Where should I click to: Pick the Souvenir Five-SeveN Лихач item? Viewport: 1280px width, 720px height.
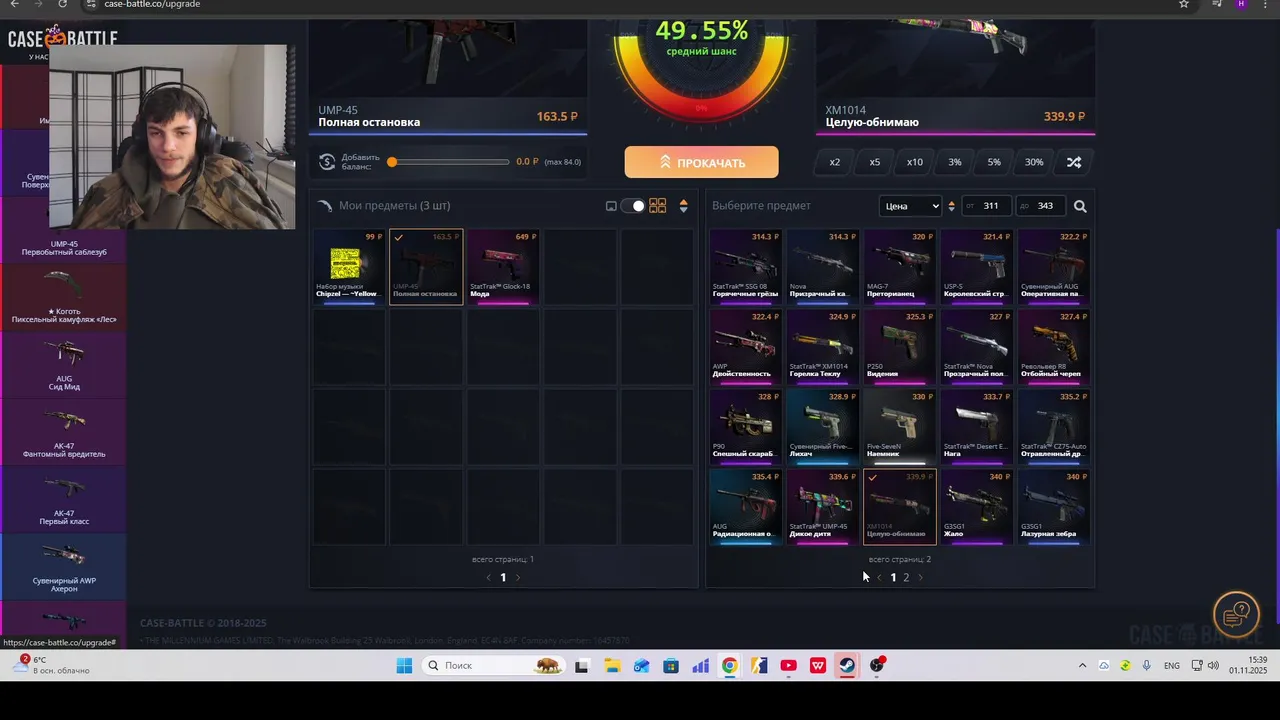coord(822,427)
